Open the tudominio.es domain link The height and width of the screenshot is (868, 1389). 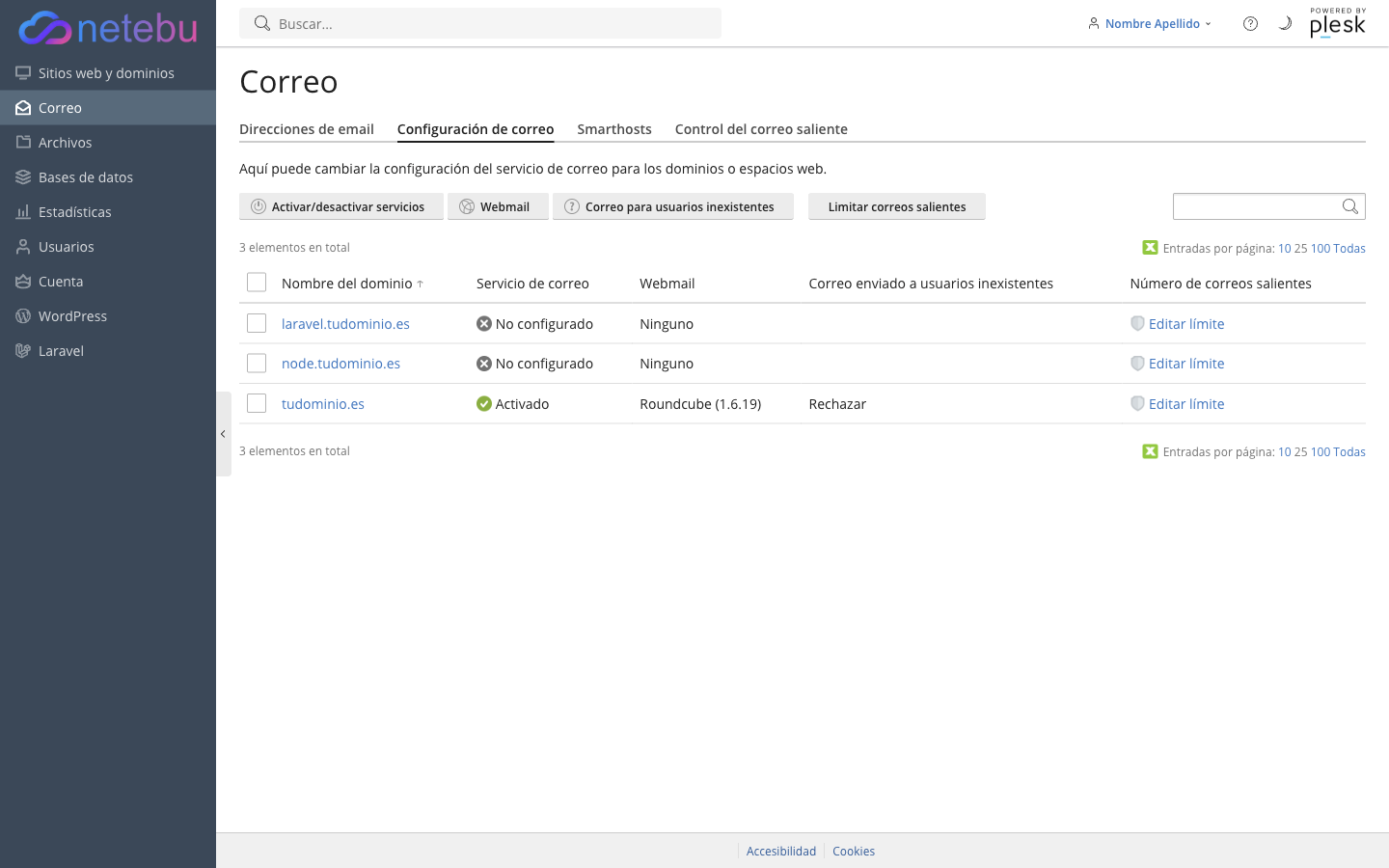point(323,404)
